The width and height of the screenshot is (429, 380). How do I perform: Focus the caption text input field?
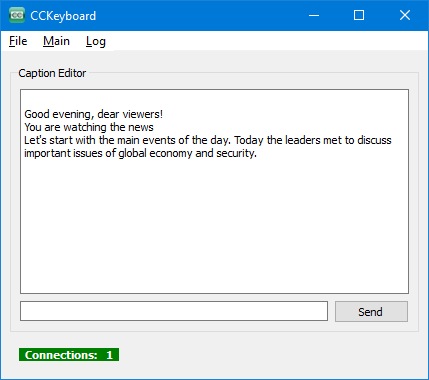(174, 311)
